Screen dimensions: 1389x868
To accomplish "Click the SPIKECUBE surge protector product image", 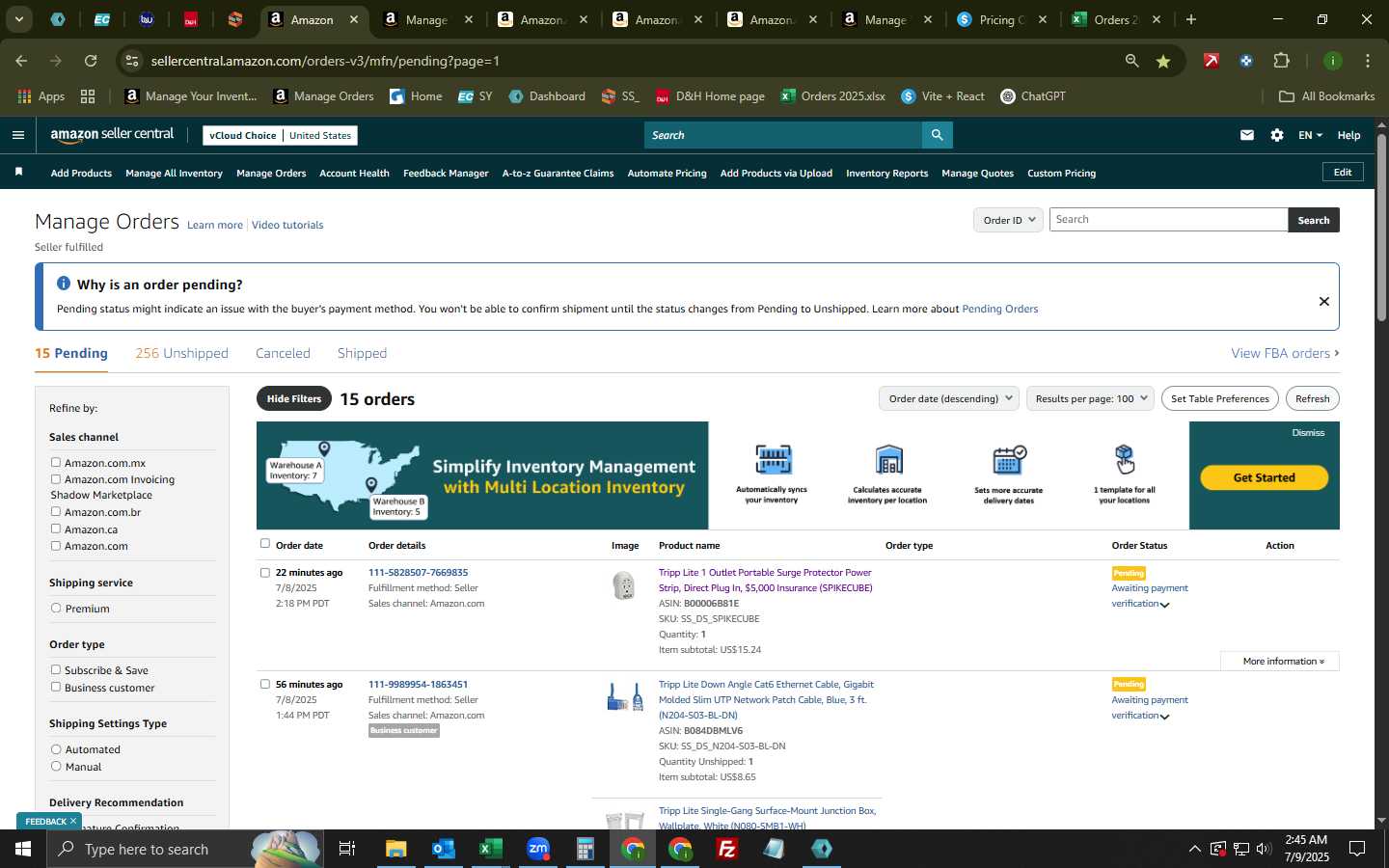I will (624, 585).
